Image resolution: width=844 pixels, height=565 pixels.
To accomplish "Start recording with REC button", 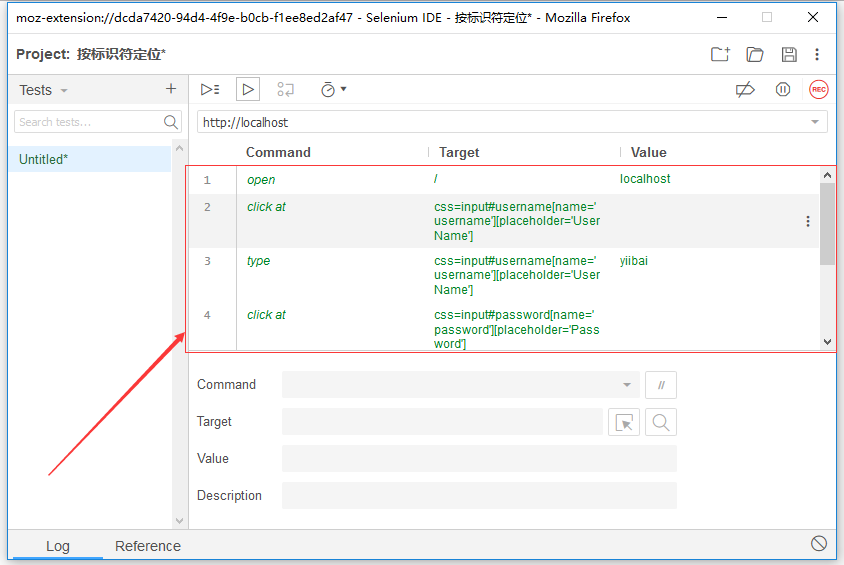I will click(x=819, y=89).
